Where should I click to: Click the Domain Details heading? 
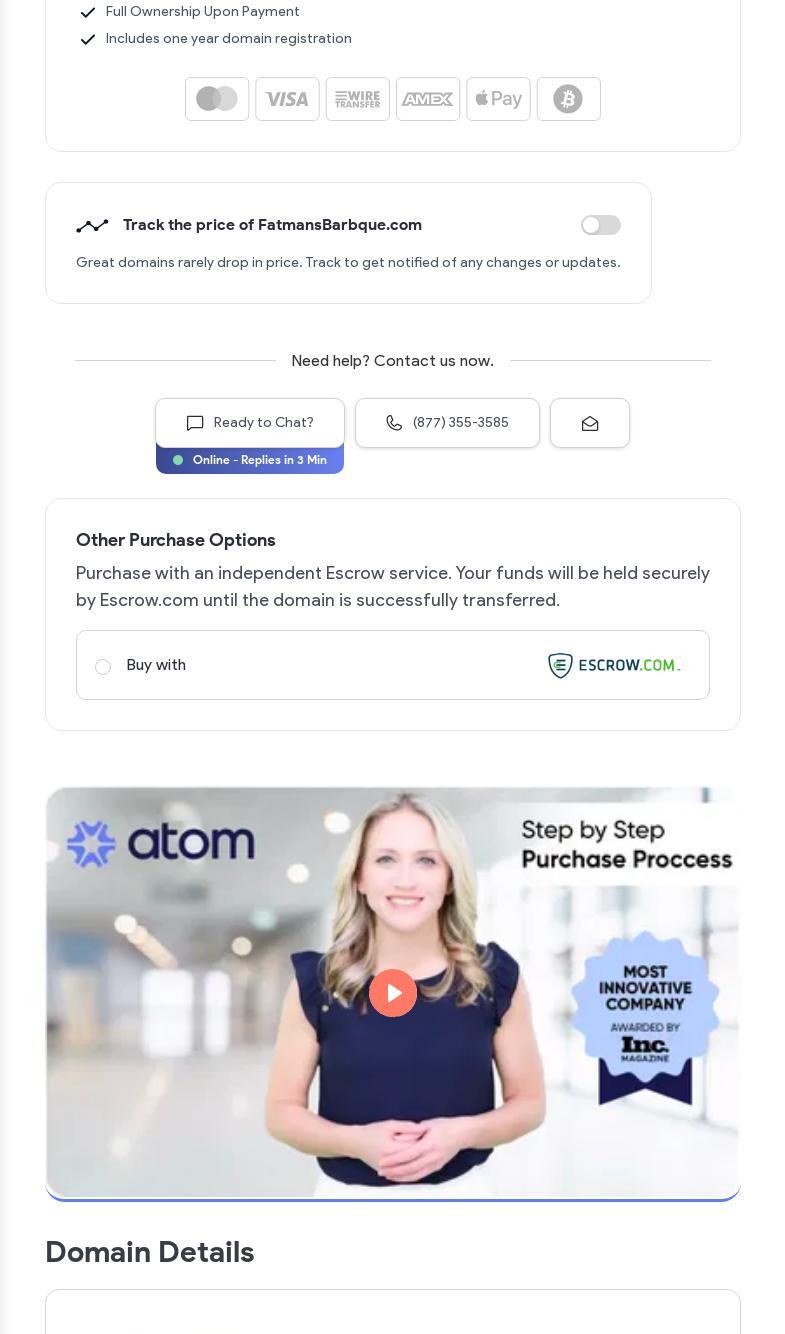pos(150,1252)
